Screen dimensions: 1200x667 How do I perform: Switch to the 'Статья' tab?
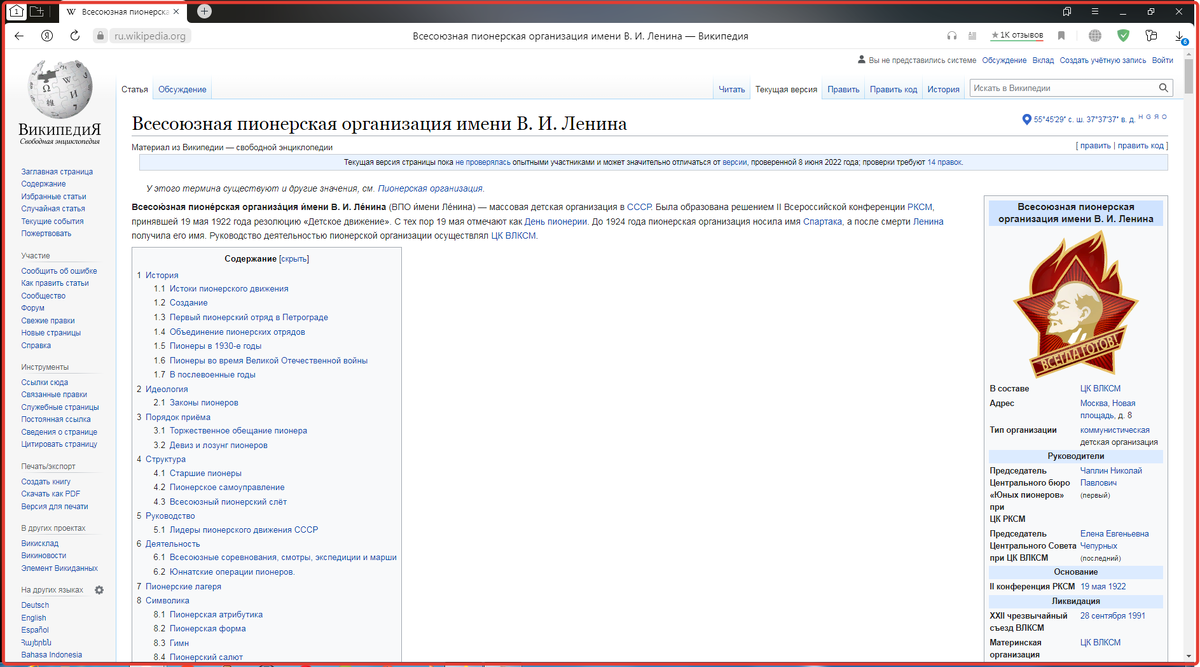[x=135, y=89]
